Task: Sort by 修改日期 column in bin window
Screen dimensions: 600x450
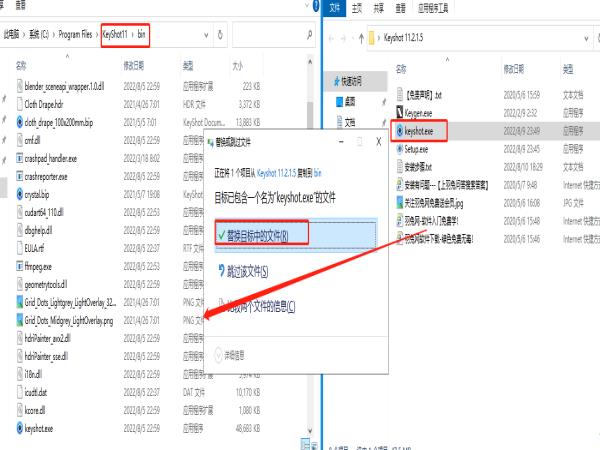Action: tap(133, 66)
